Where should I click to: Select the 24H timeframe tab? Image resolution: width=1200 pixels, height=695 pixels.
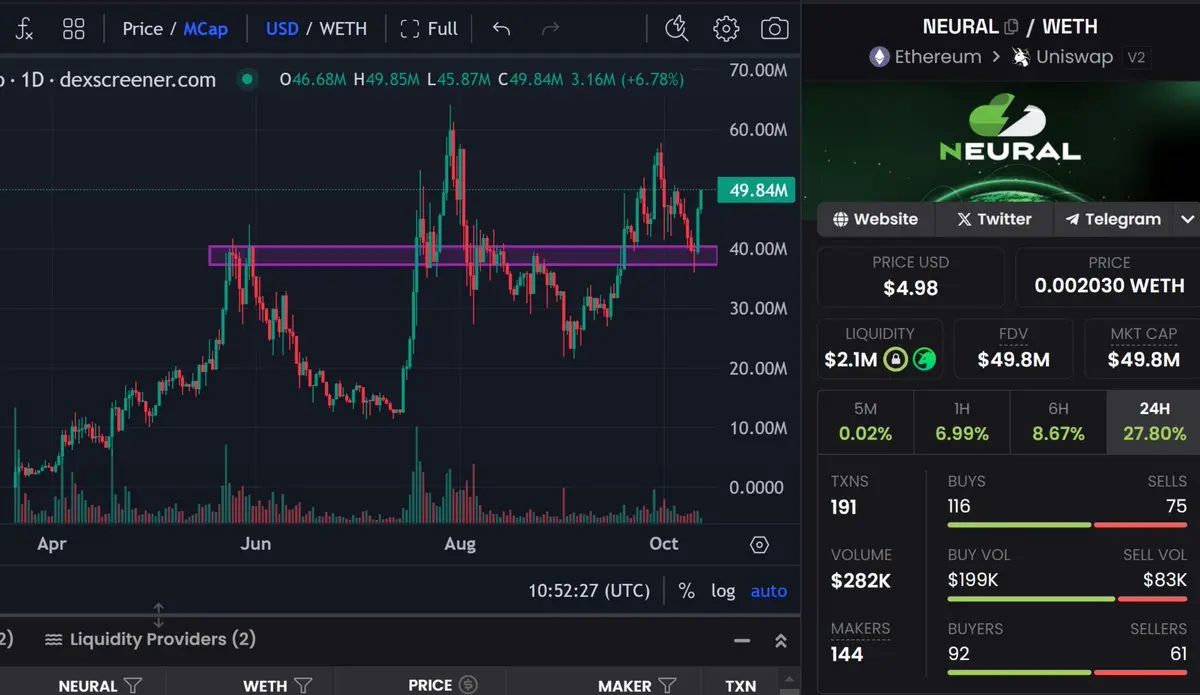(1155, 421)
